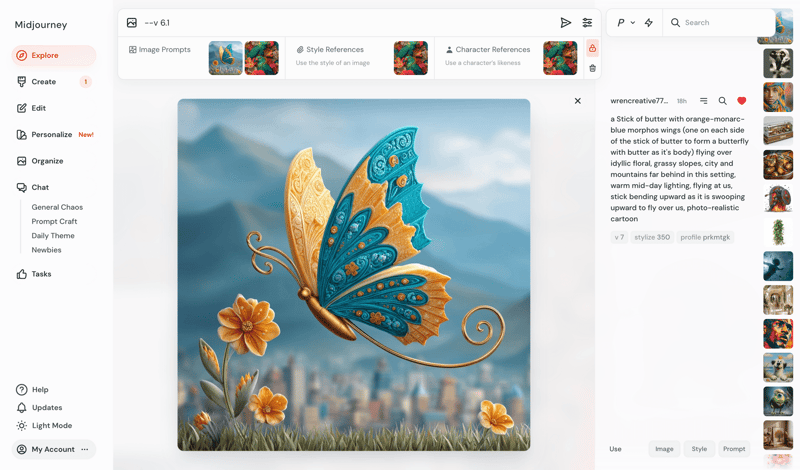Viewport: 800px width, 470px height.
Task: Click the Character References thumbnail
Action: (560, 58)
